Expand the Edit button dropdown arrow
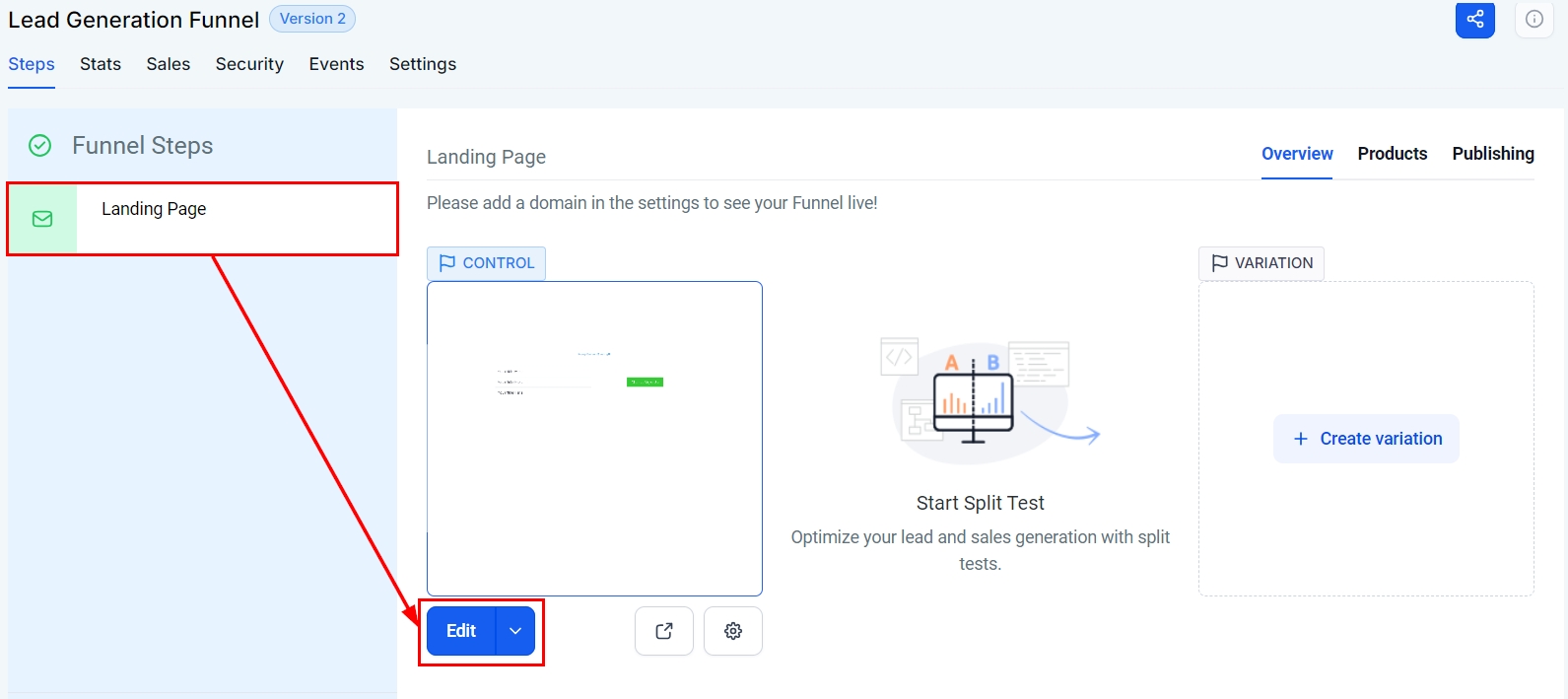 515,631
